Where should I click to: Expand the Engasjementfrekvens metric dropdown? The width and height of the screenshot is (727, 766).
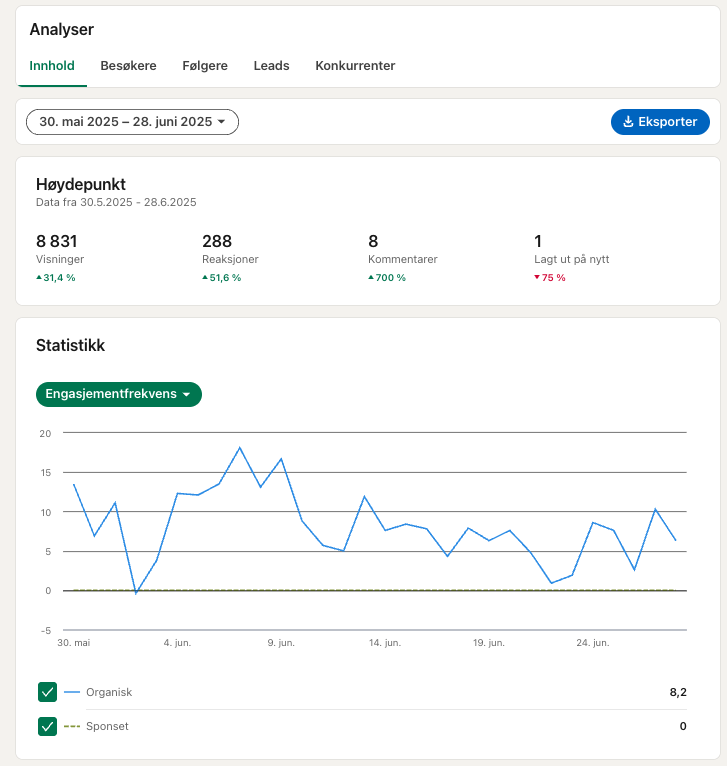click(119, 394)
